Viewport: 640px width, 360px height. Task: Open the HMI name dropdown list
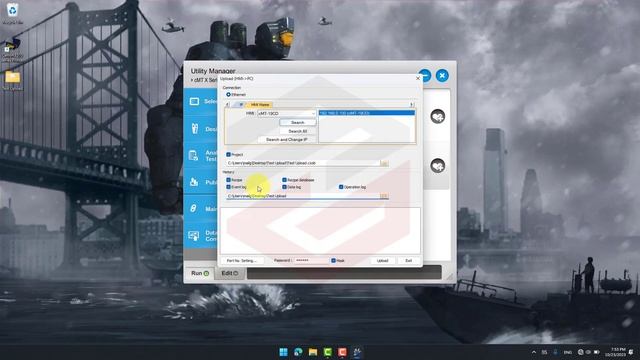click(x=313, y=113)
